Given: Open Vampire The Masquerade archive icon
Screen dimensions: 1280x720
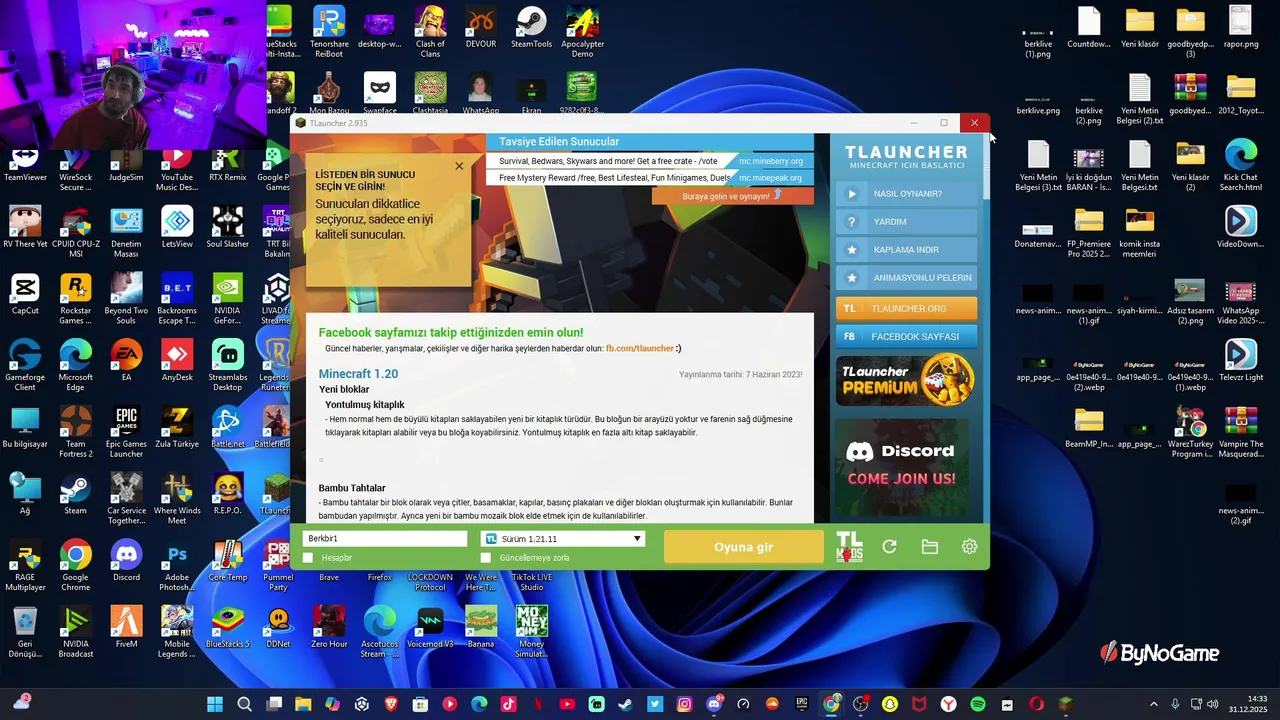Looking at the screenshot, I should (1240, 432).
